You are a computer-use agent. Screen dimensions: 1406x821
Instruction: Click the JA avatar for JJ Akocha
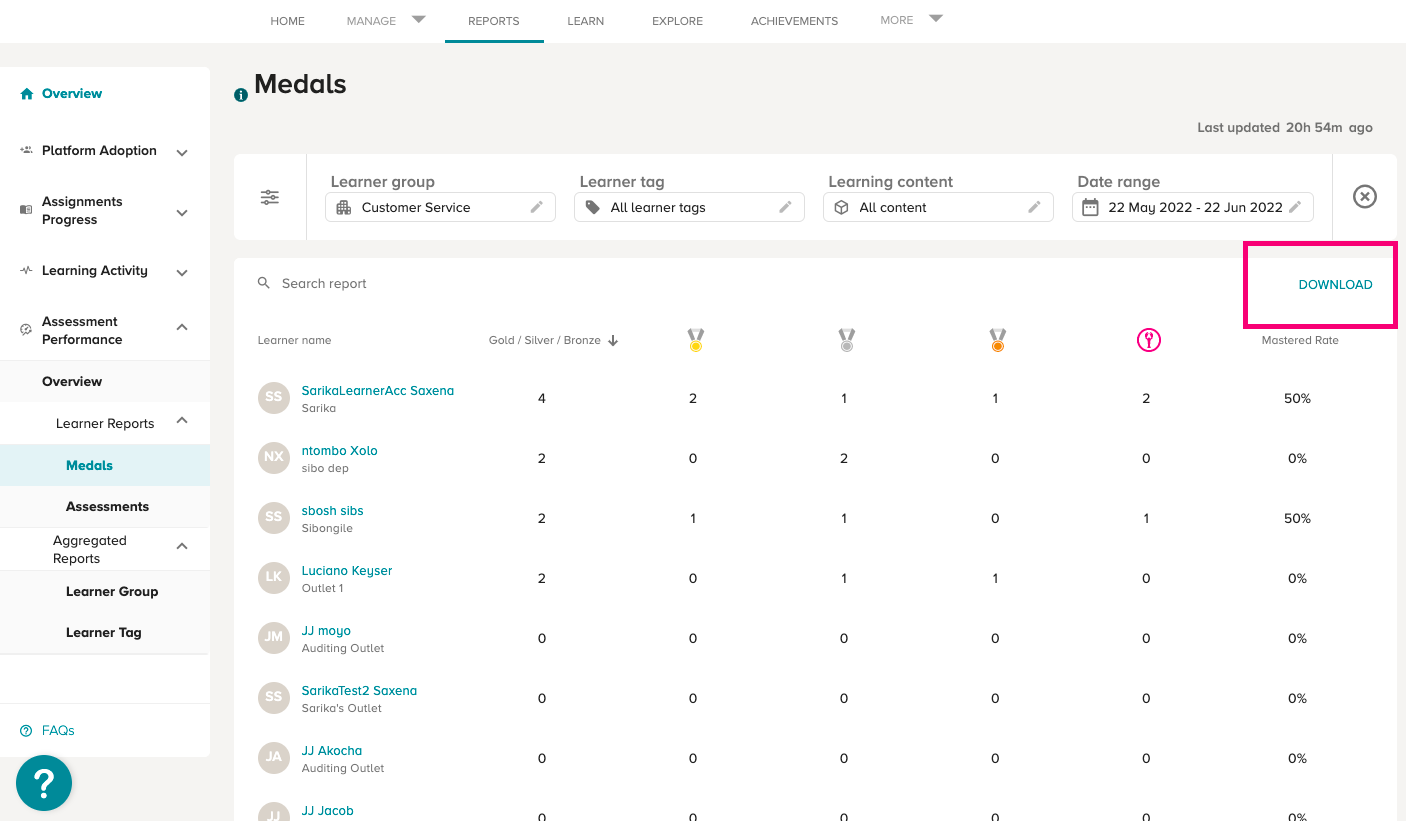click(x=274, y=758)
